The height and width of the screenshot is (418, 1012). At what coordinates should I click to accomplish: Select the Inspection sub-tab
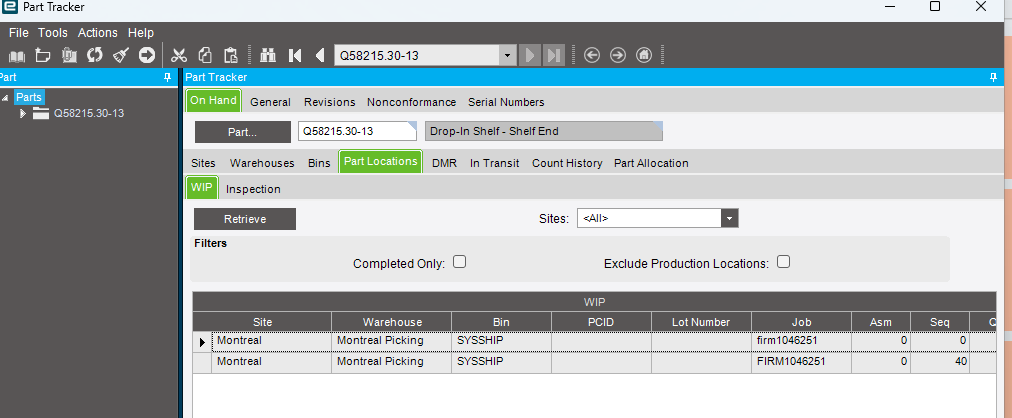(253, 189)
